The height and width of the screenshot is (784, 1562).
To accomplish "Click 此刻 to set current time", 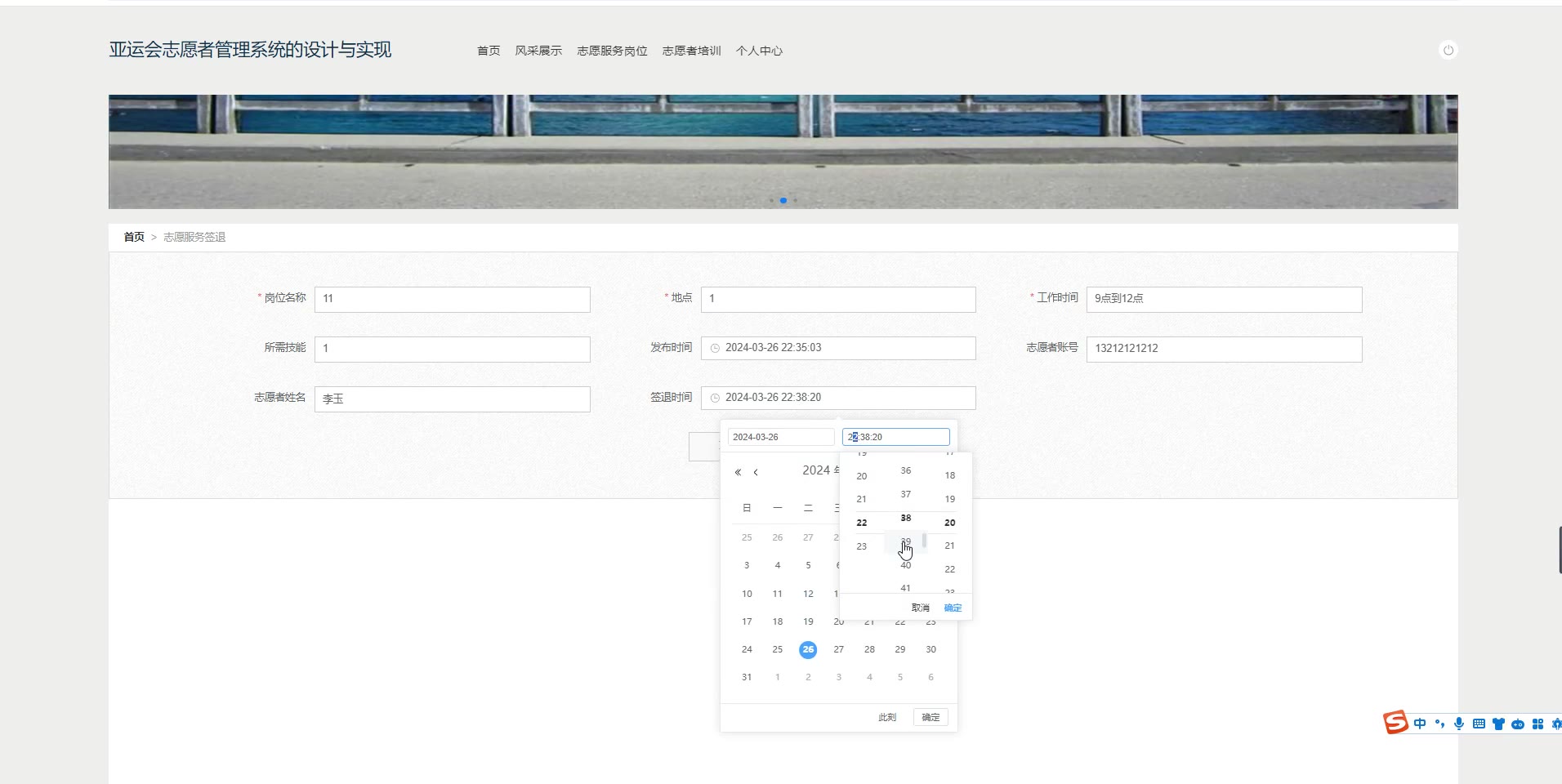I will point(887,717).
